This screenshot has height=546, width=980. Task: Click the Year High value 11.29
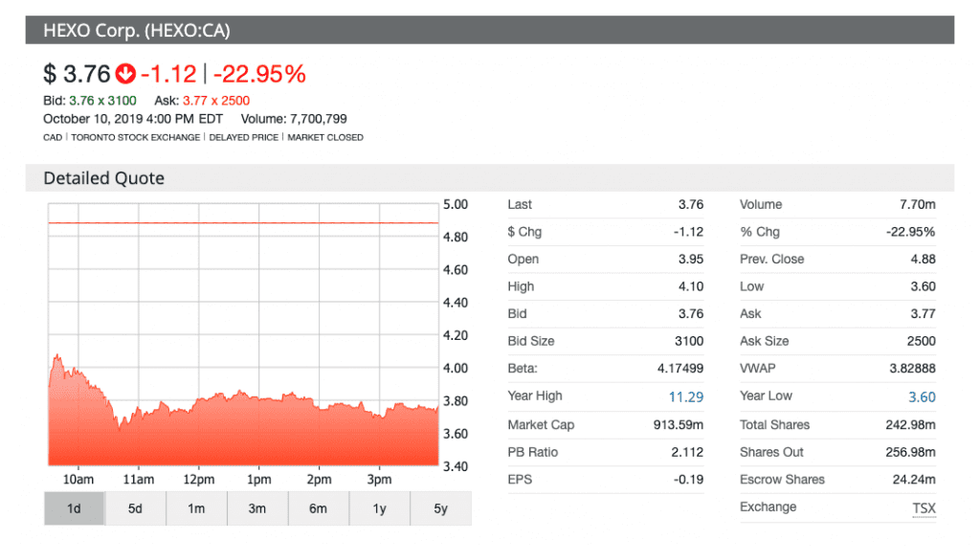pos(685,397)
